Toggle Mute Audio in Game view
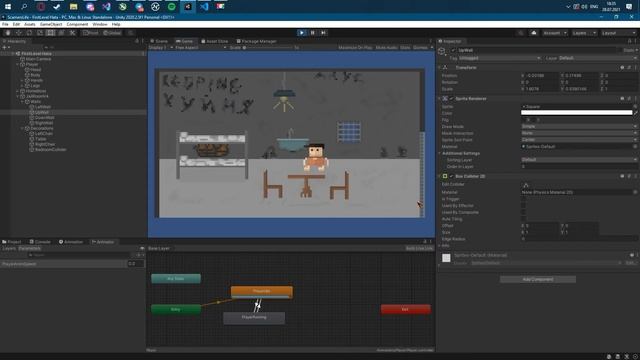 click(x=386, y=47)
